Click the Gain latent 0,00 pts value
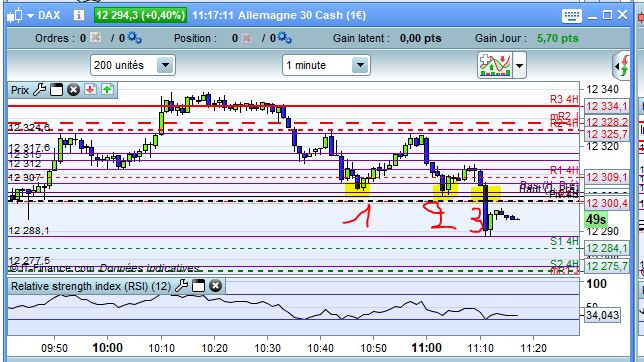Screen dimensions: 644x362 click(x=420, y=38)
